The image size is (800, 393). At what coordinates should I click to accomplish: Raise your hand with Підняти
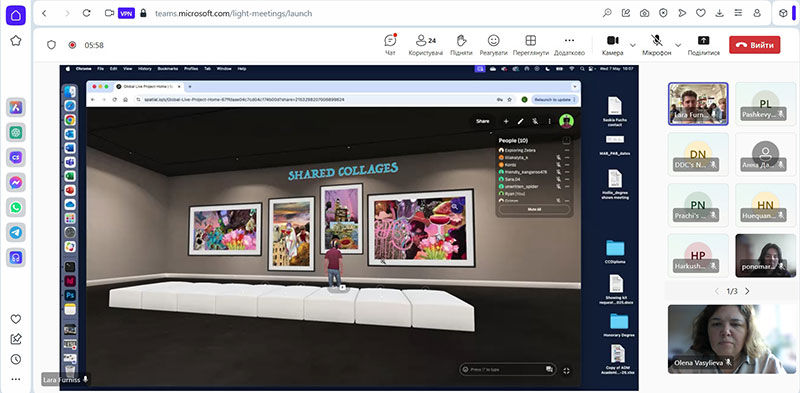(461, 44)
